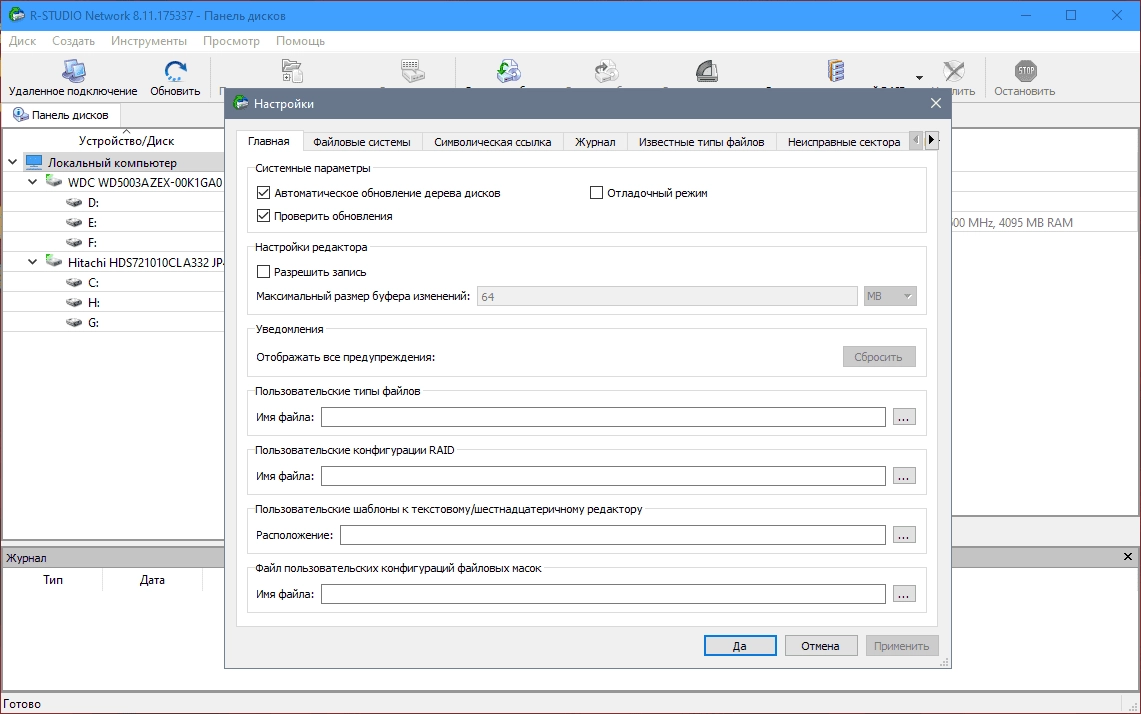
Task: Click the buffer size field showing 64
Action: [x=667, y=296]
